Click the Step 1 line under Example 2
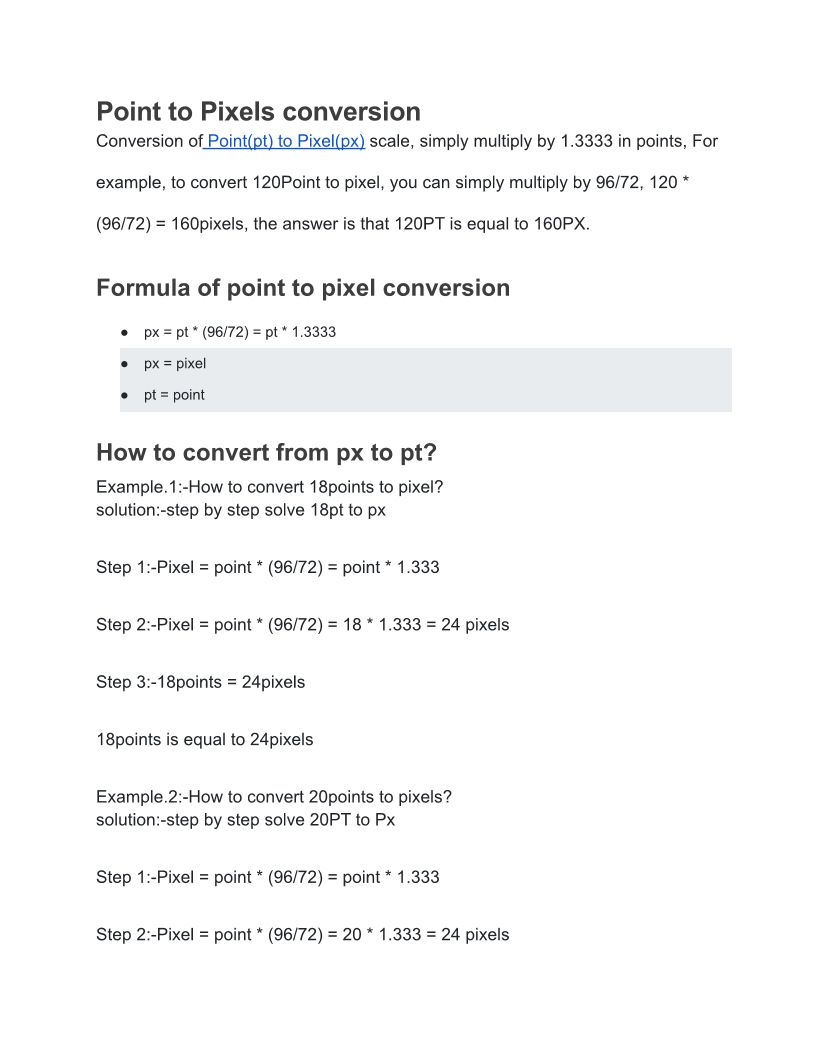This screenshot has height=1056, width=816. (x=267, y=877)
